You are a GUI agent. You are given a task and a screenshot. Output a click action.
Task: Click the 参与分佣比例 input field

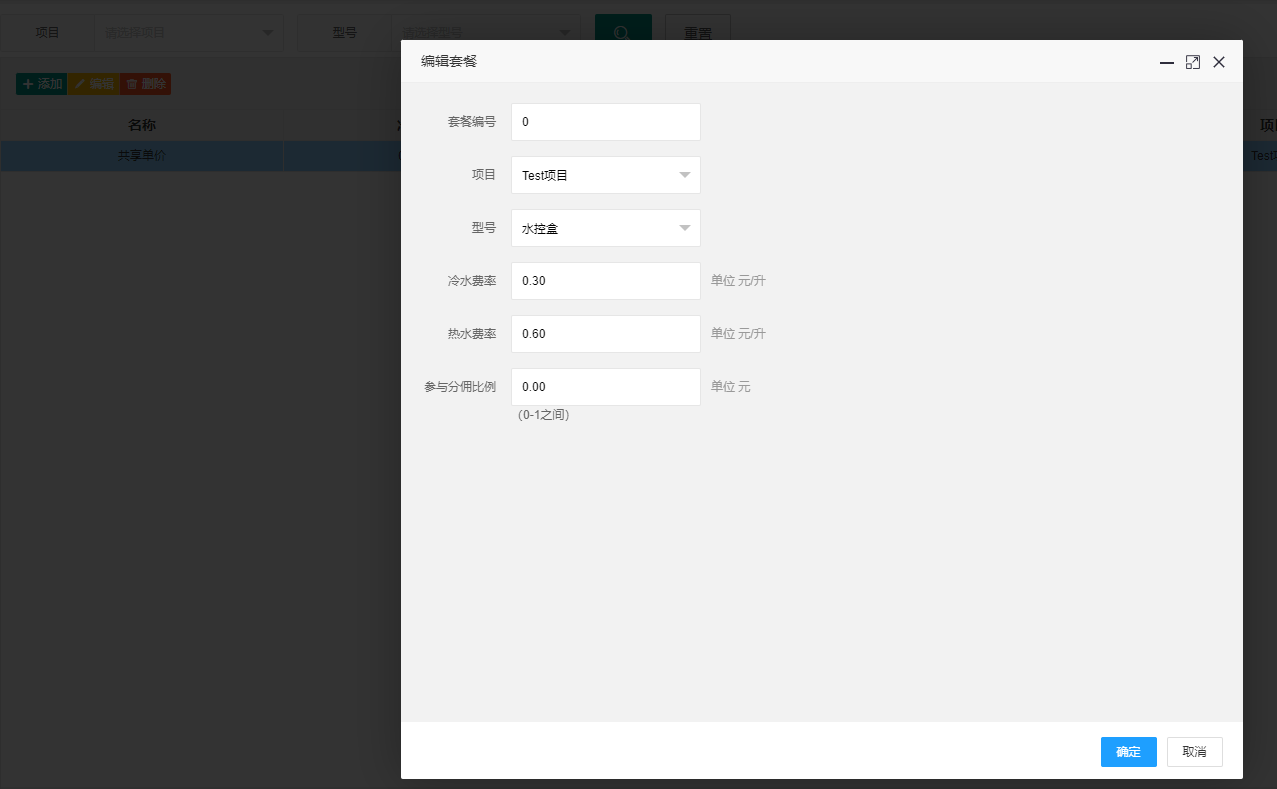[606, 387]
